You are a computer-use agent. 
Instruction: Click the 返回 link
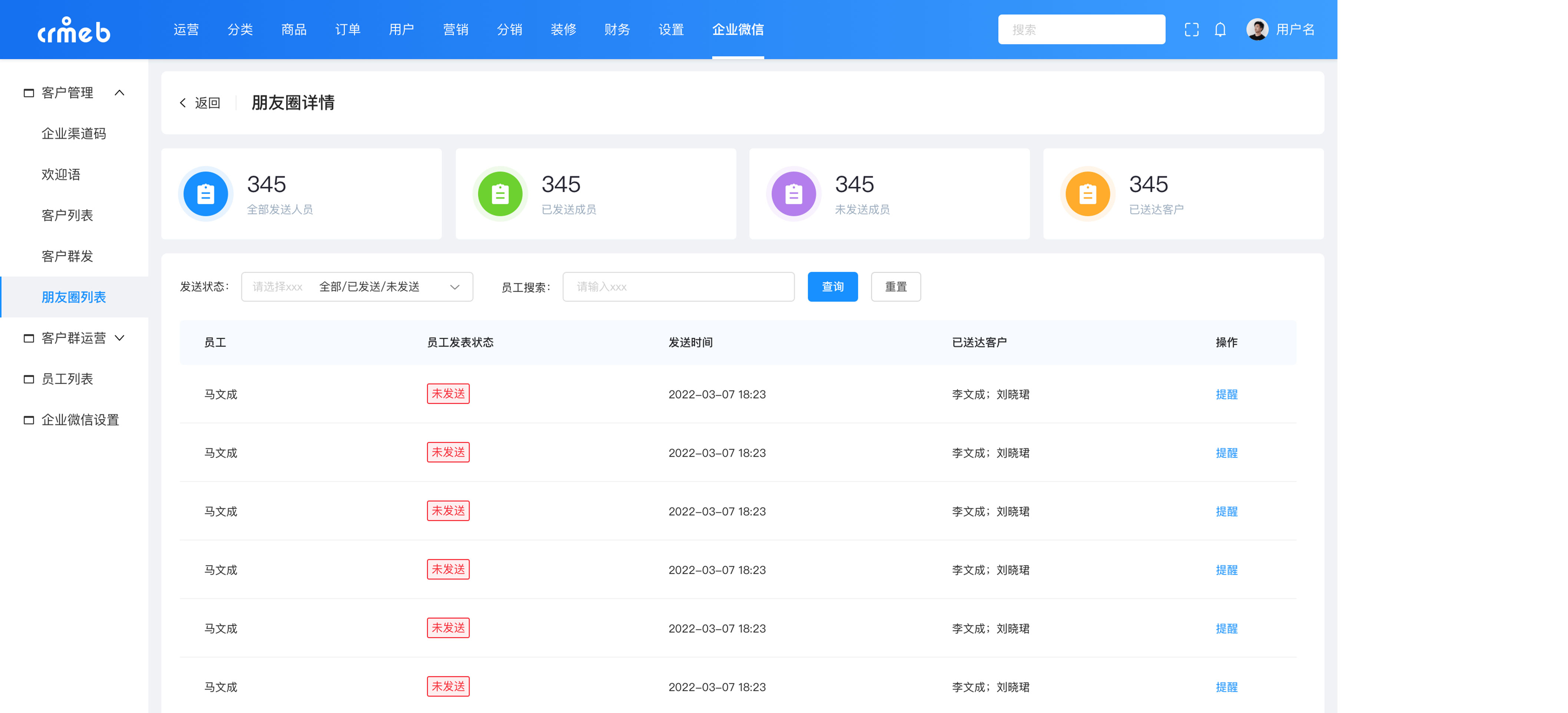(x=208, y=103)
